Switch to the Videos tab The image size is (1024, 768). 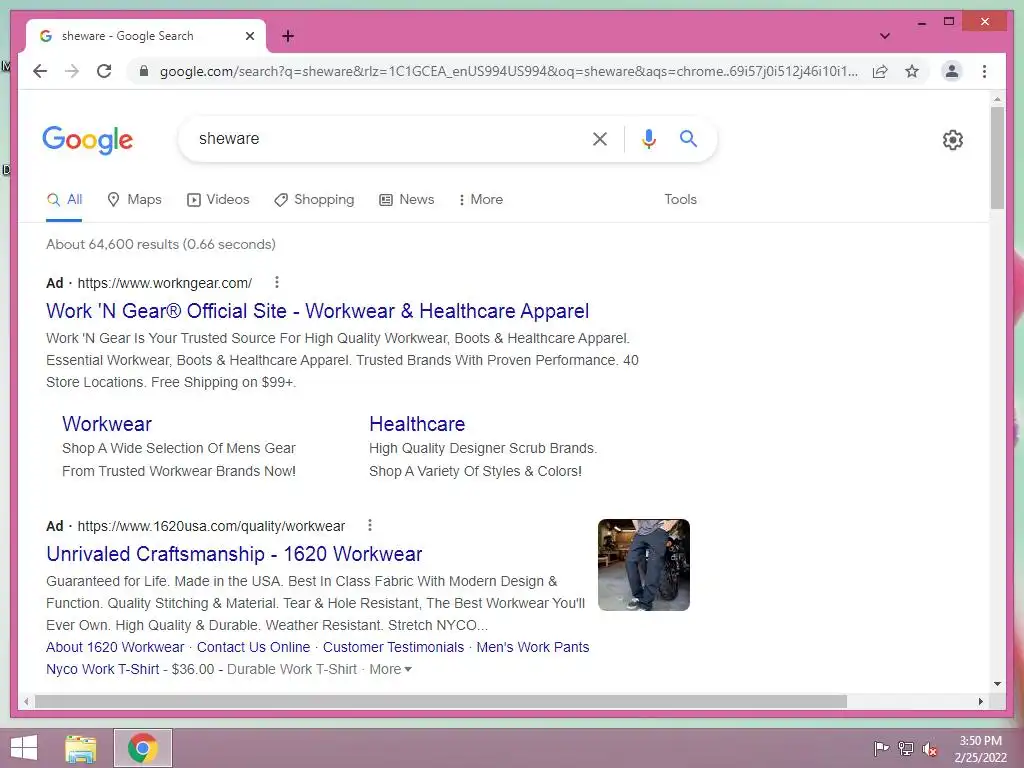(218, 200)
